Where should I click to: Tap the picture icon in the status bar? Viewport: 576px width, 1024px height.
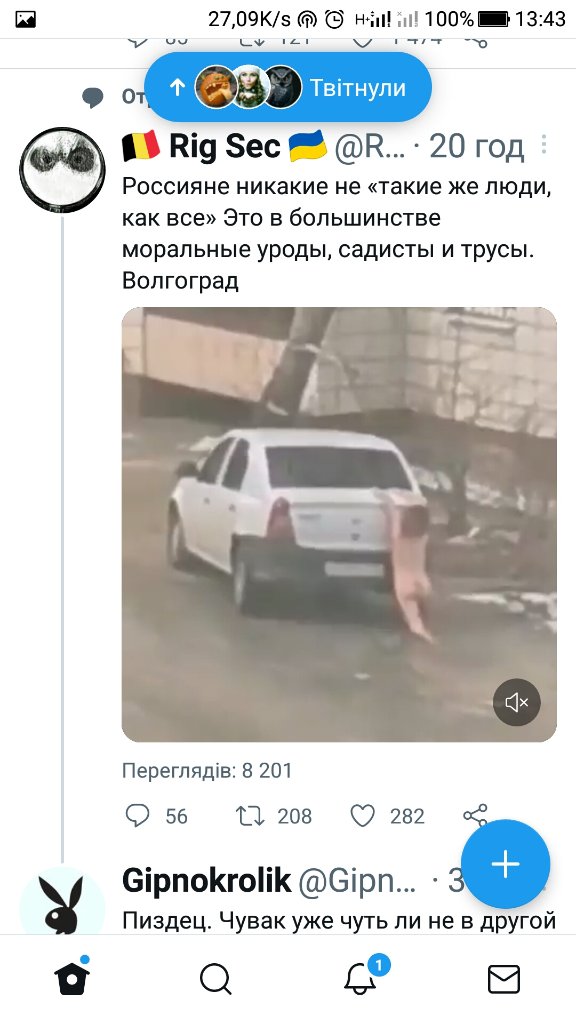coord(25,20)
